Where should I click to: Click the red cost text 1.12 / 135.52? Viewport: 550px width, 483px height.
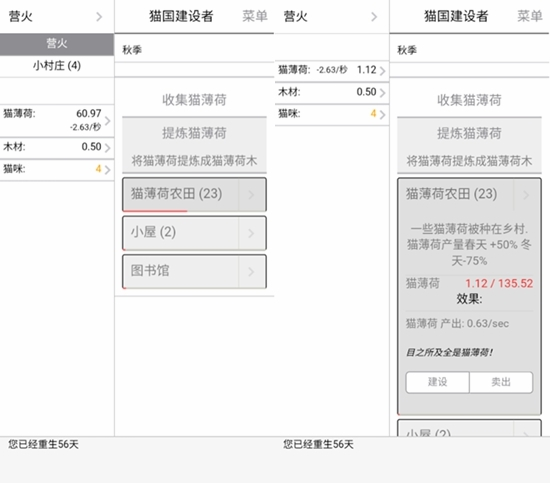coord(499,283)
